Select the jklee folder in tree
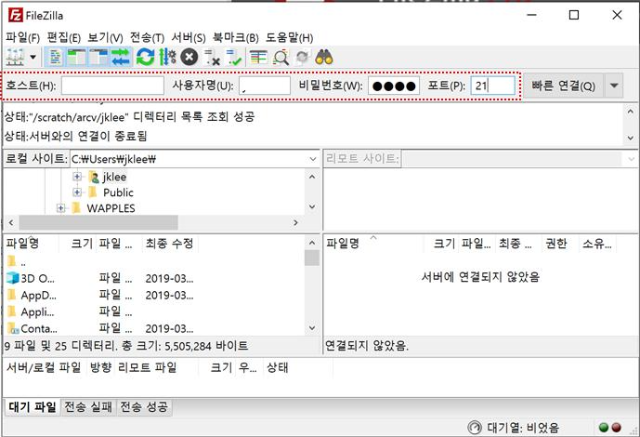Image resolution: width=640 pixels, height=437 pixels. (115, 177)
